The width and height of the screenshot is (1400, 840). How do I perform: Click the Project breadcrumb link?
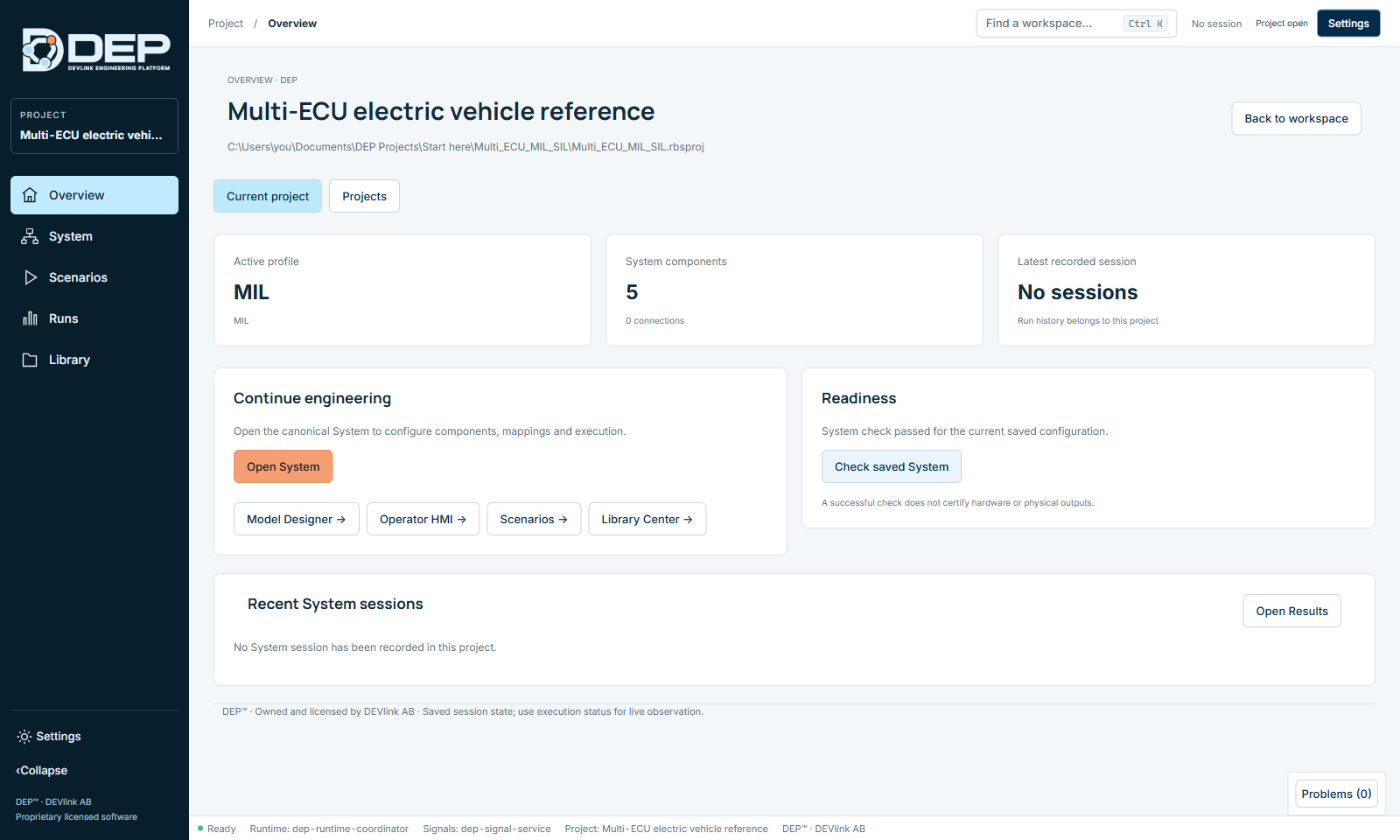coord(226,24)
